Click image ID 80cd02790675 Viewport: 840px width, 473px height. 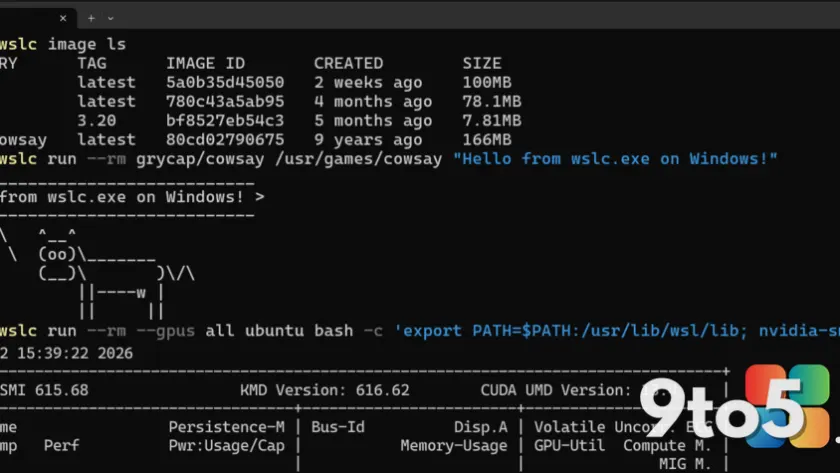225,140
